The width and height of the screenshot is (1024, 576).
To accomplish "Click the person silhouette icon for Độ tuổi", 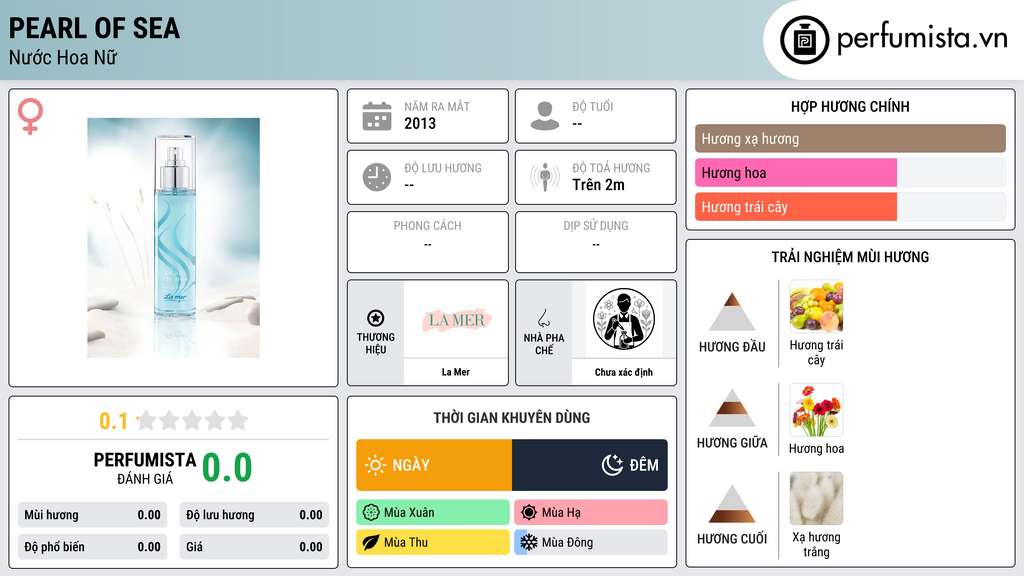I will tap(545, 116).
